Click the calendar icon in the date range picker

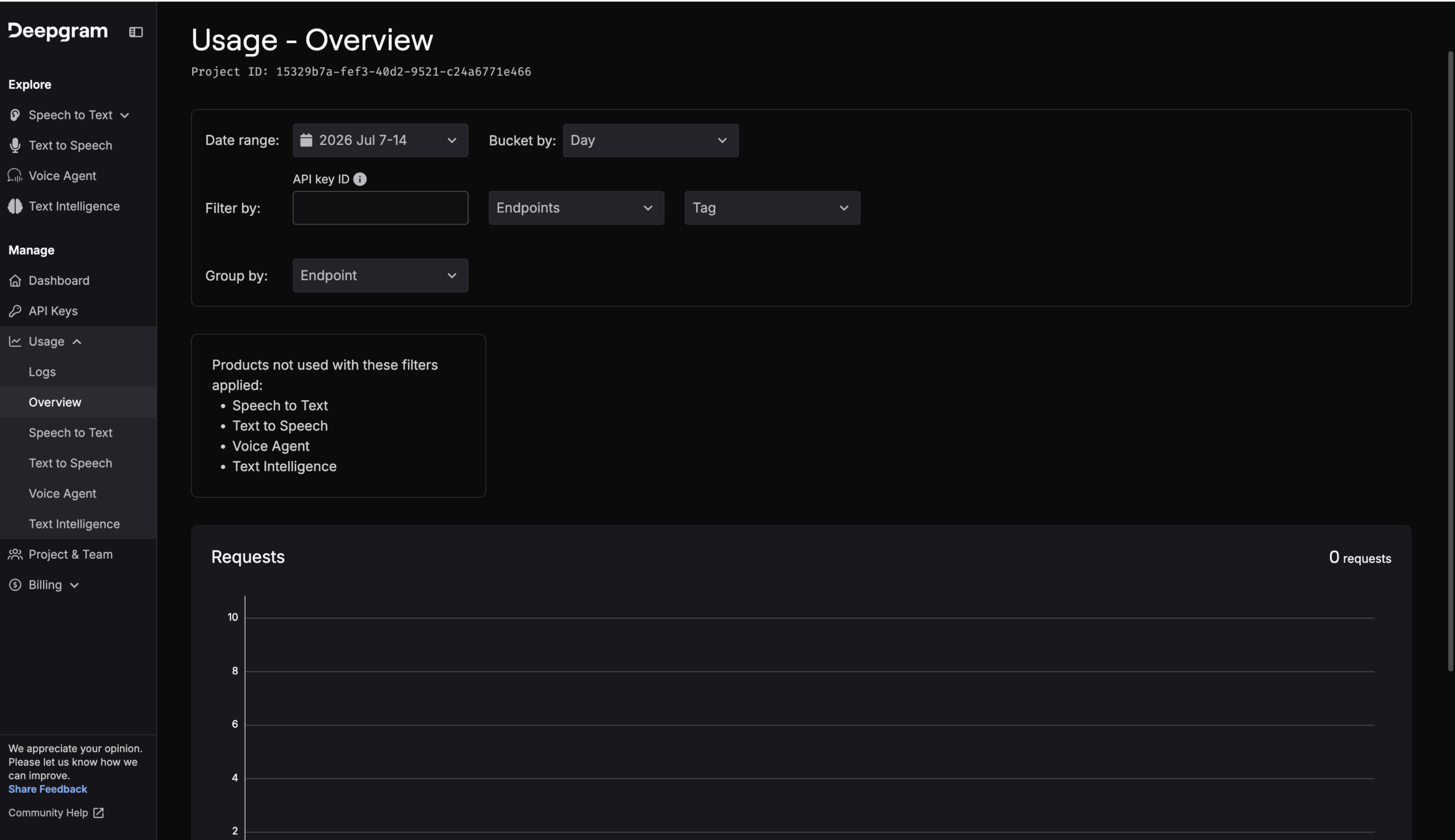pyautogui.click(x=306, y=140)
